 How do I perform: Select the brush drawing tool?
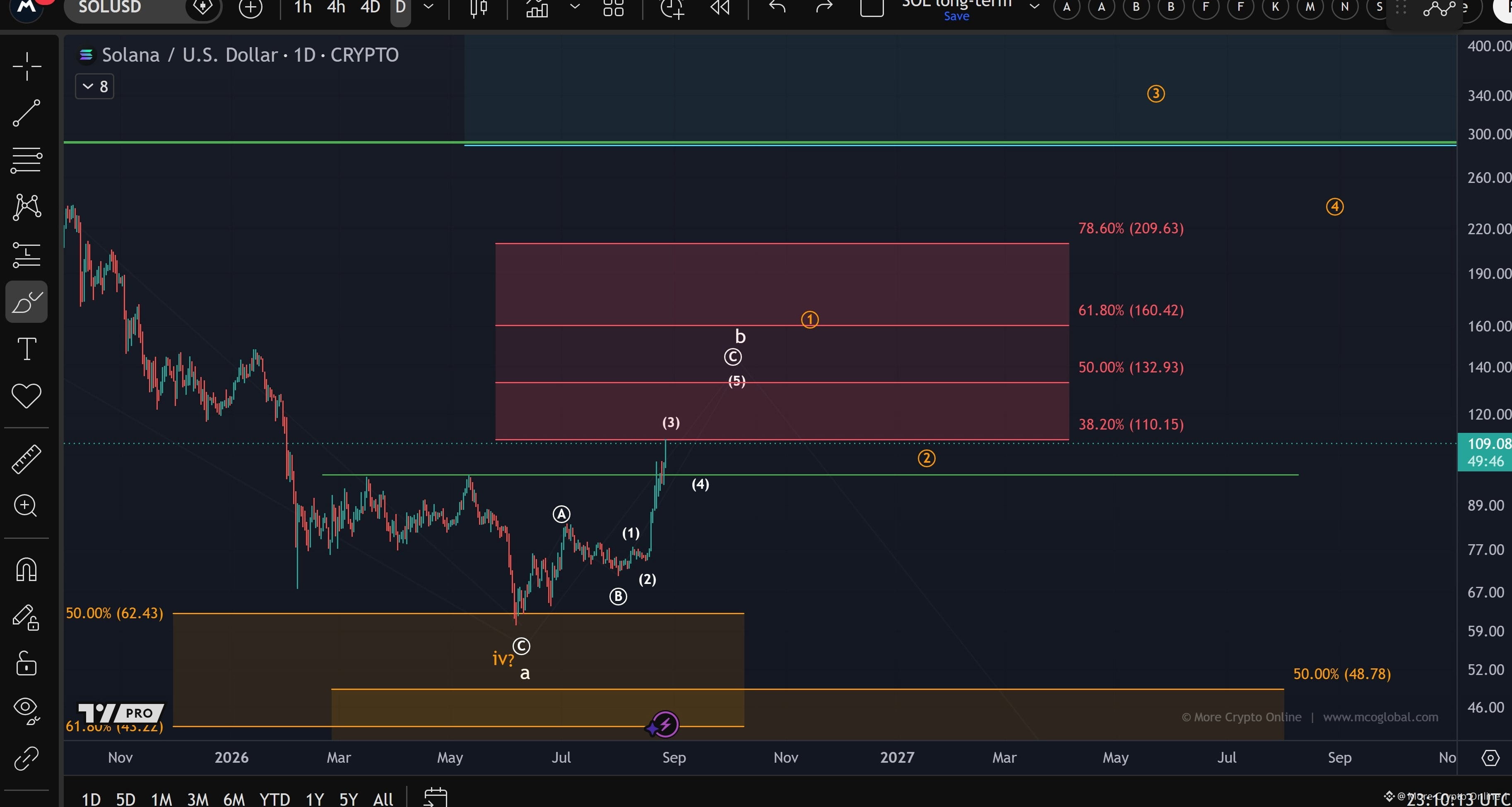pos(26,302)
